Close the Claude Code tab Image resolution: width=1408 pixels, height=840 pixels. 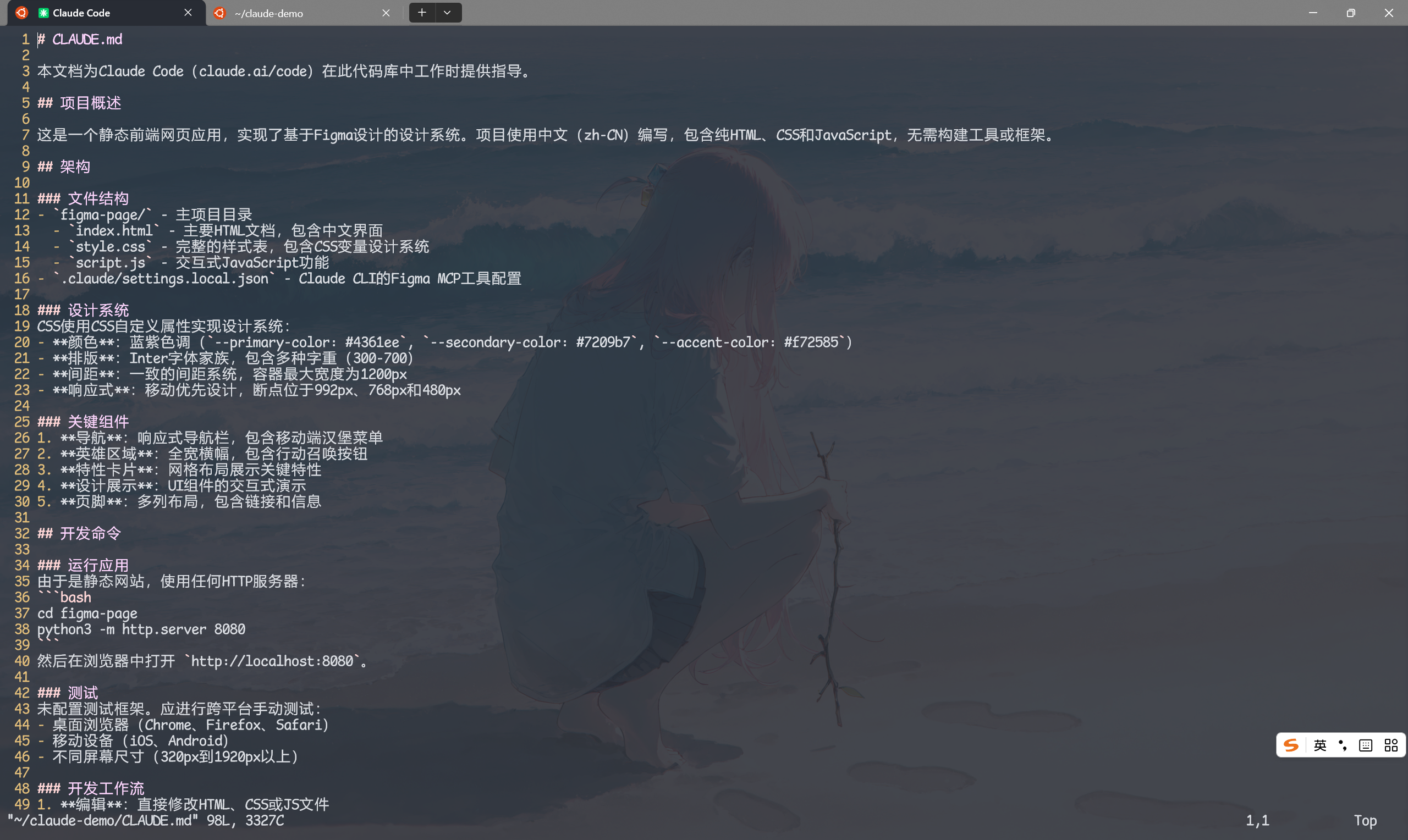click(188, 13)
